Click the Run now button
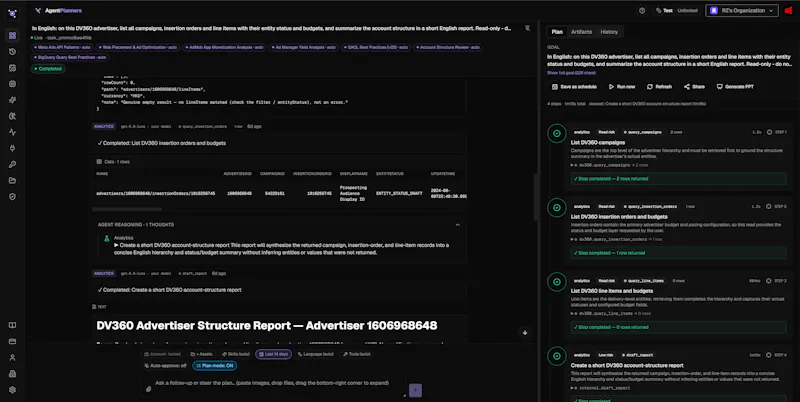The width and height of the screenshot is (800, 402). 622,87
